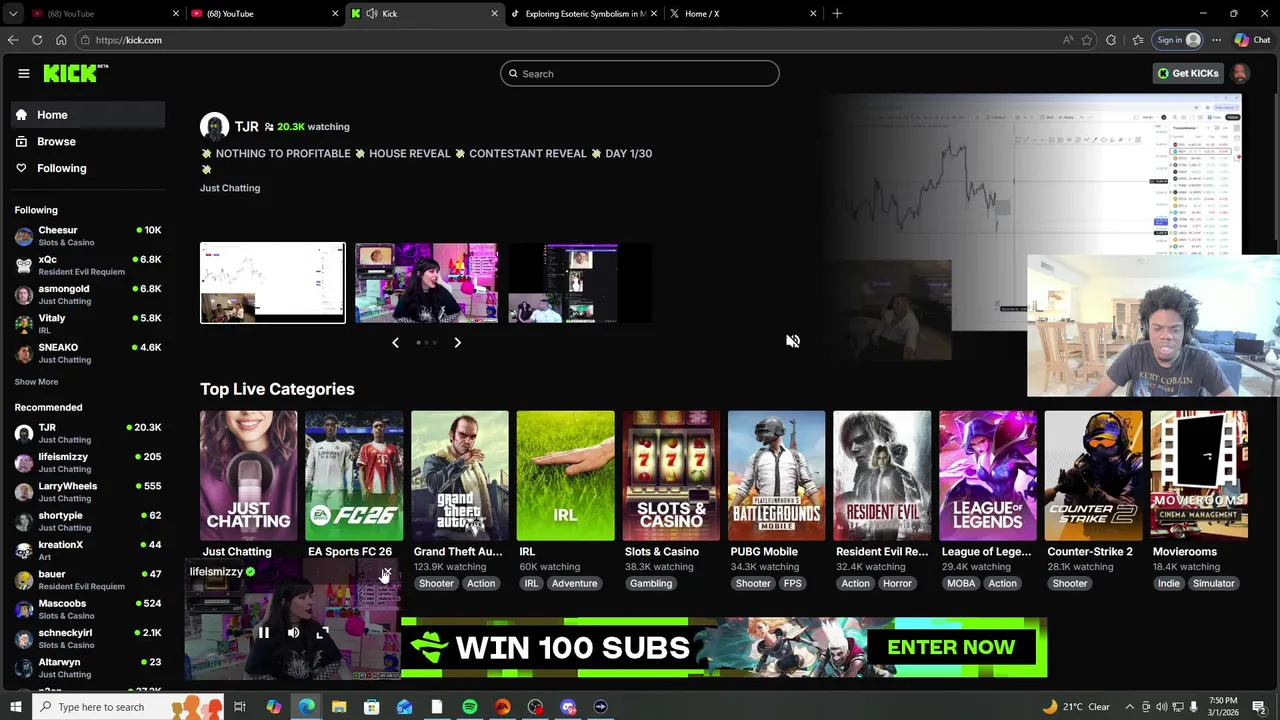The width and height of the screenshot is (1280, 720).
Task: Open EA Sports FC 26 category
Action: coord(354,476)
